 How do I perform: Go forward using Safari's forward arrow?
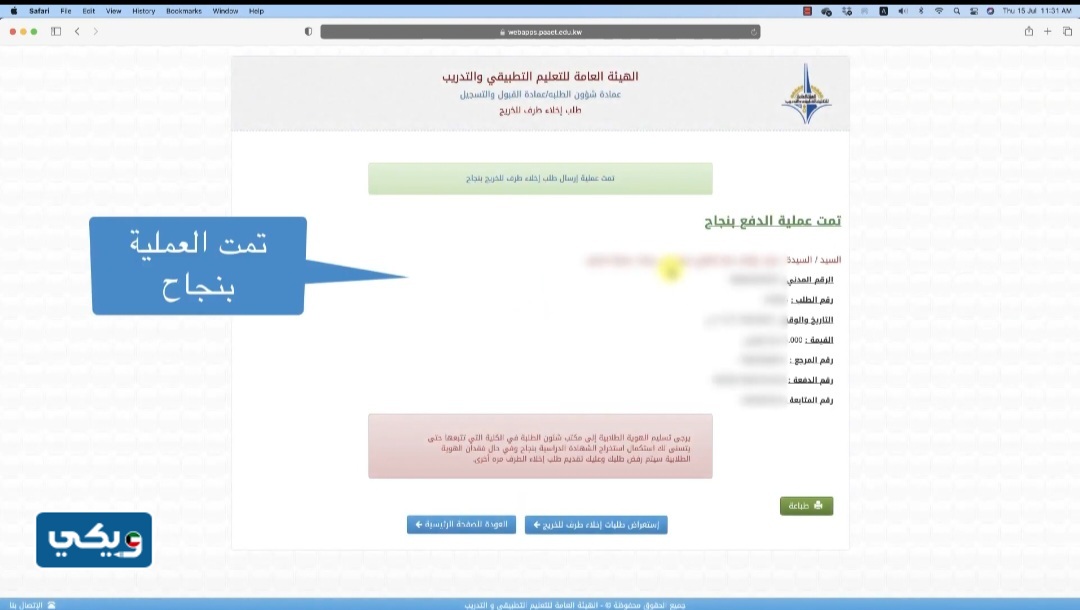[x=96, y=32]
